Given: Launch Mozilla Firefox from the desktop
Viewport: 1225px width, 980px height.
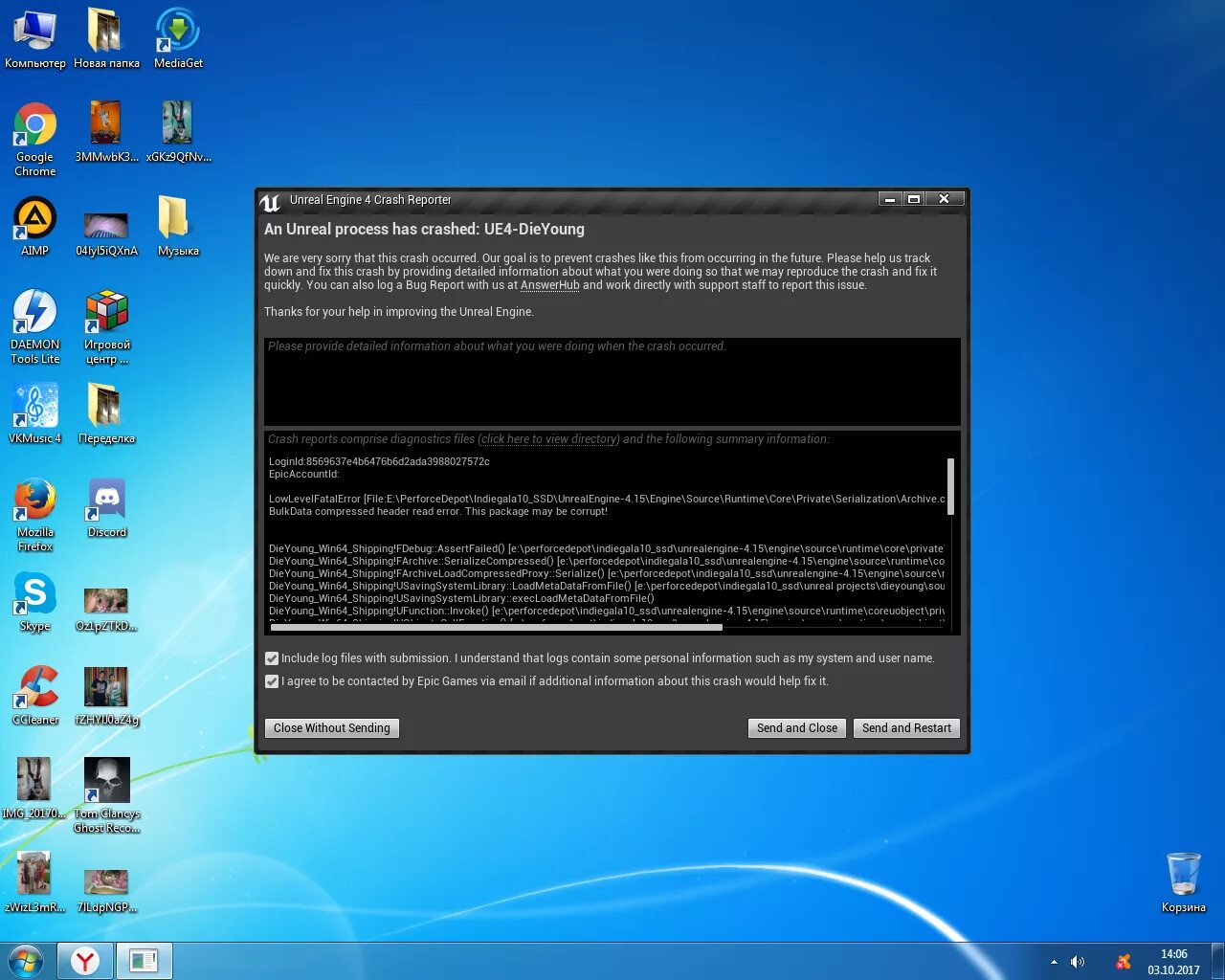Looking at the screenshot, I should [35, 515].
